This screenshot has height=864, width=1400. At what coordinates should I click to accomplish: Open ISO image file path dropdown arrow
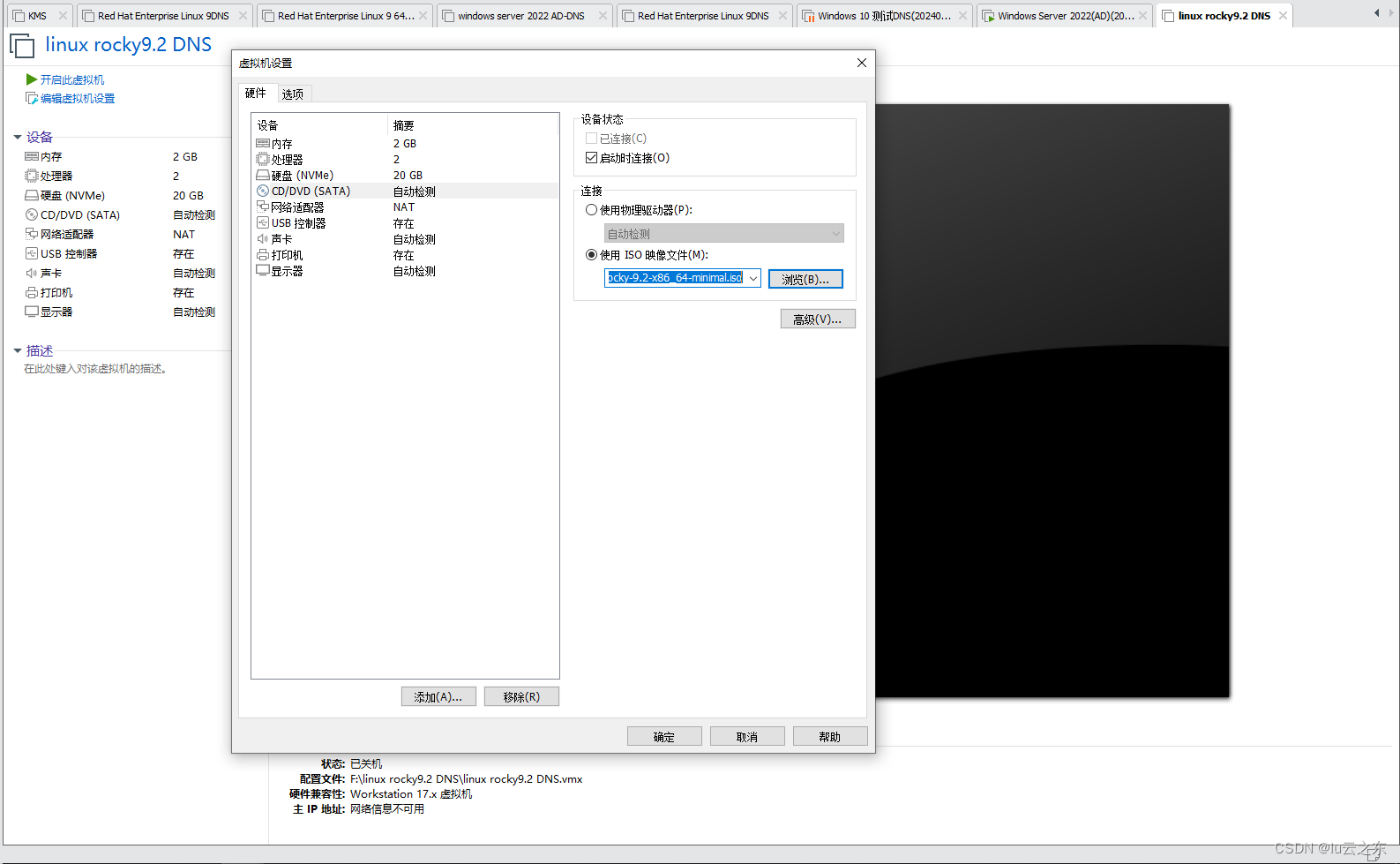752,278
